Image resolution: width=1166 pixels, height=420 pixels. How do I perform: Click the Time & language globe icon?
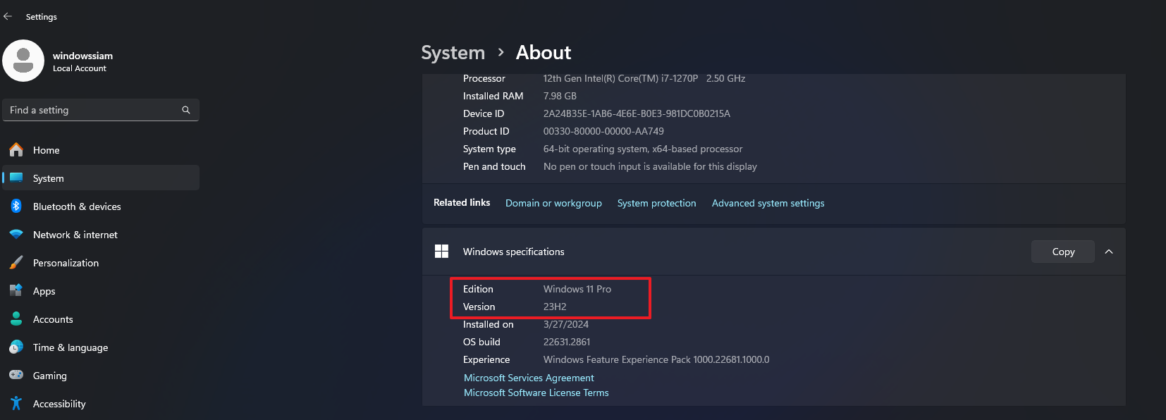pos(16,348)
